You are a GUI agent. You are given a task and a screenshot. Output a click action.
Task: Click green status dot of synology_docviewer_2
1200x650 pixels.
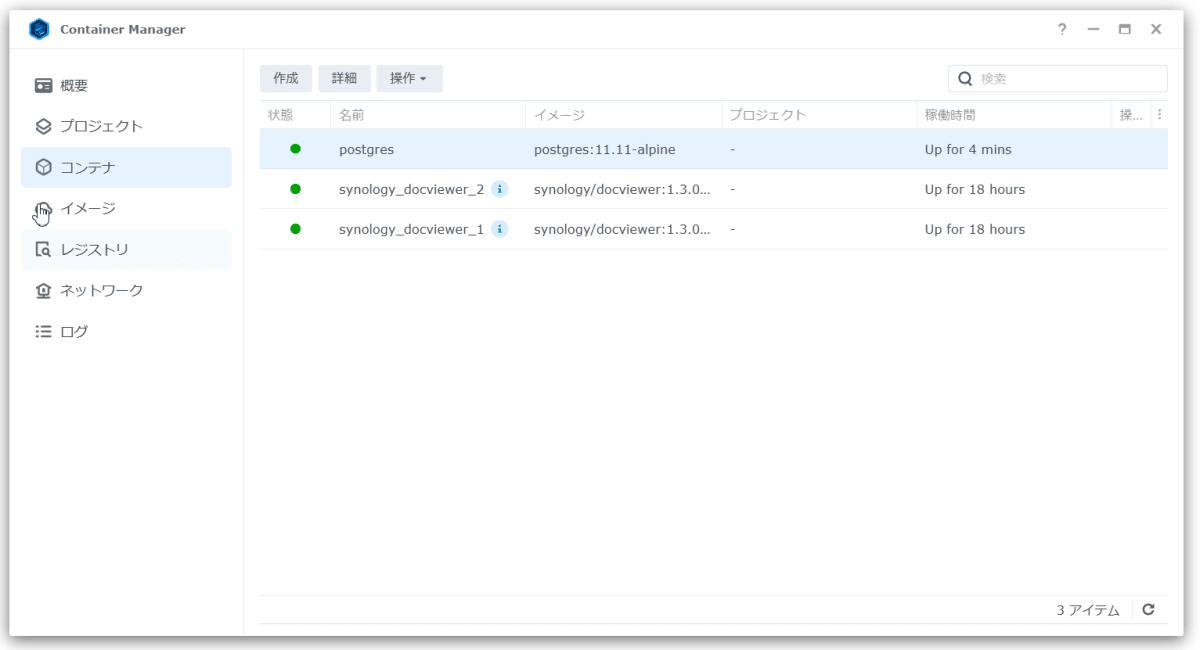295,189
